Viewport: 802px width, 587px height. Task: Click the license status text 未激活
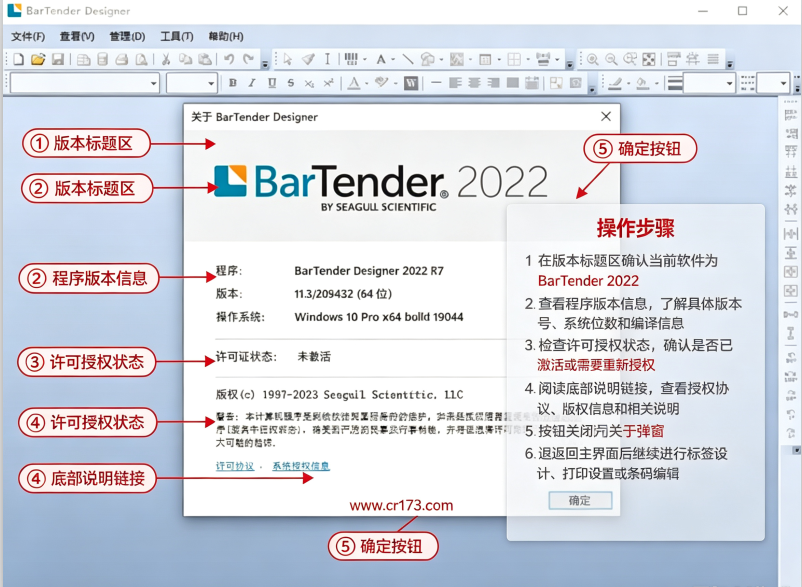tap(314, 356)
